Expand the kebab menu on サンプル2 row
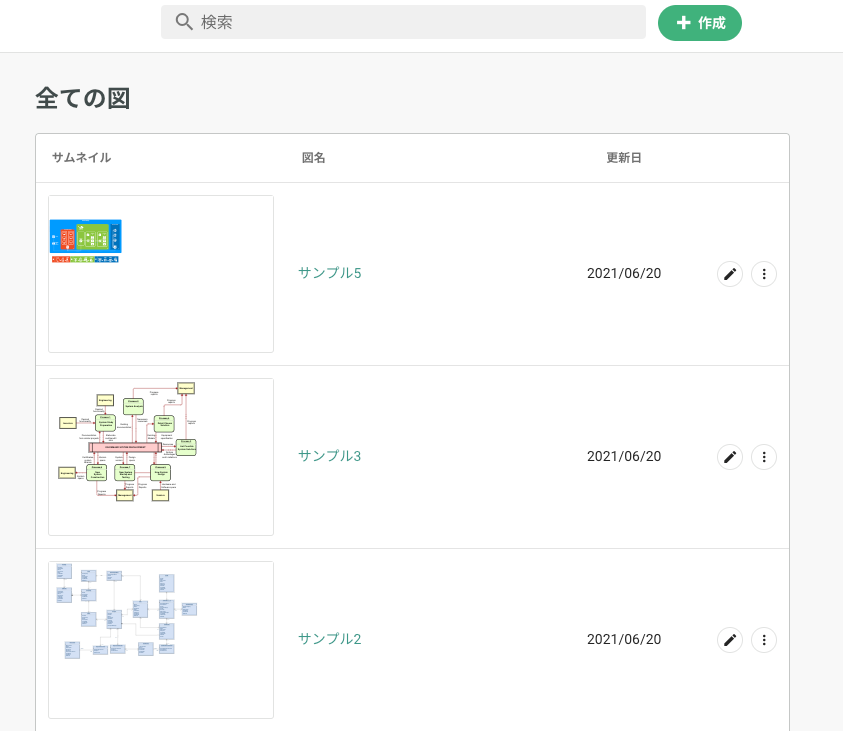This screenshot has width=843, height=731. point(764,640)
